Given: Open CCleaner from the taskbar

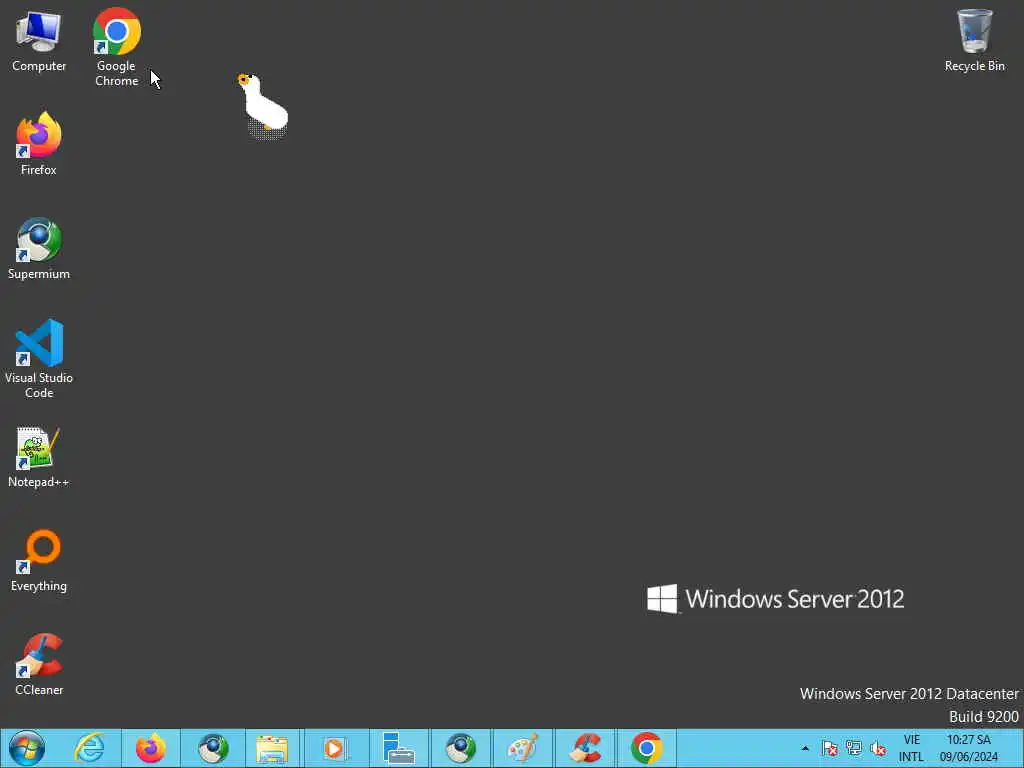Looking at the screenshot, I should pyautogui.click(x=585, y=748).
